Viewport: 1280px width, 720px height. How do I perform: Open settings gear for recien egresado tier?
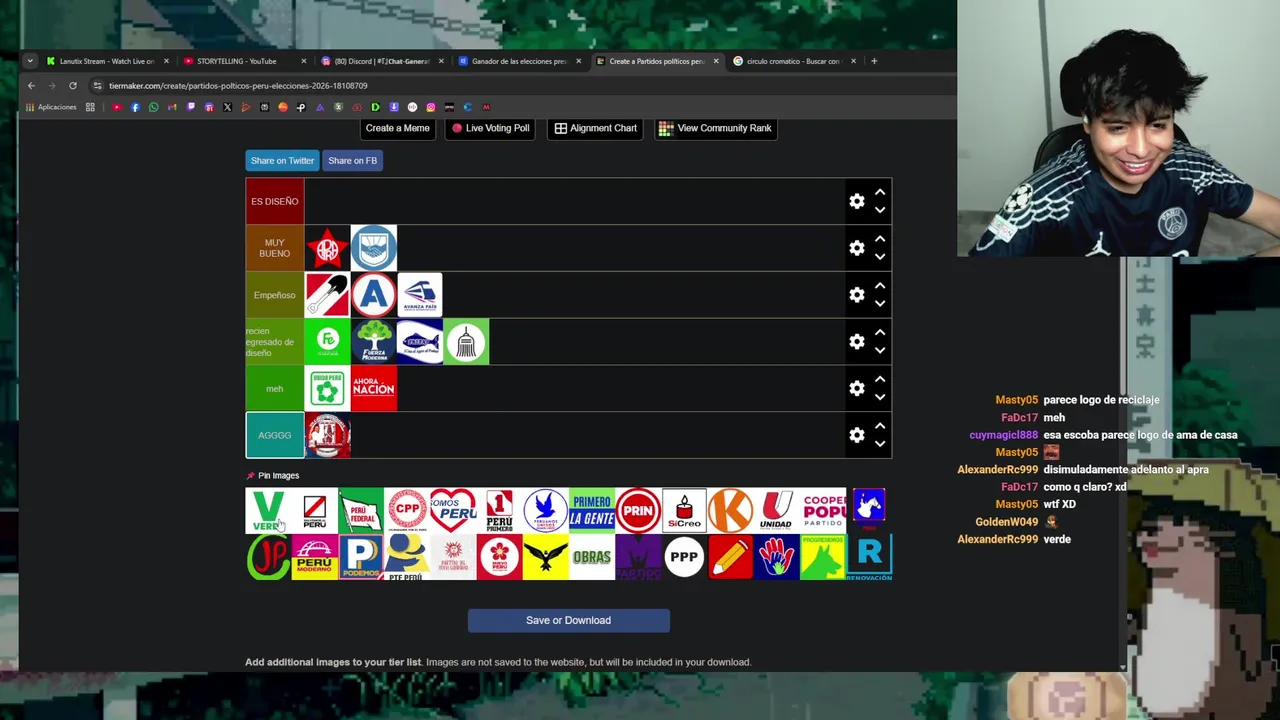[x=857, y=341]
